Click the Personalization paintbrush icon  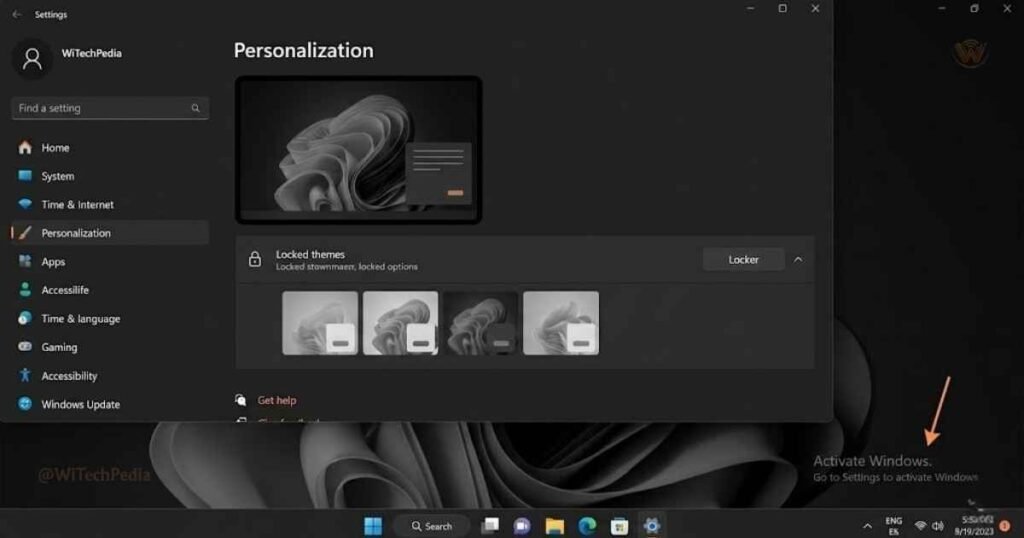coord(25,232)
